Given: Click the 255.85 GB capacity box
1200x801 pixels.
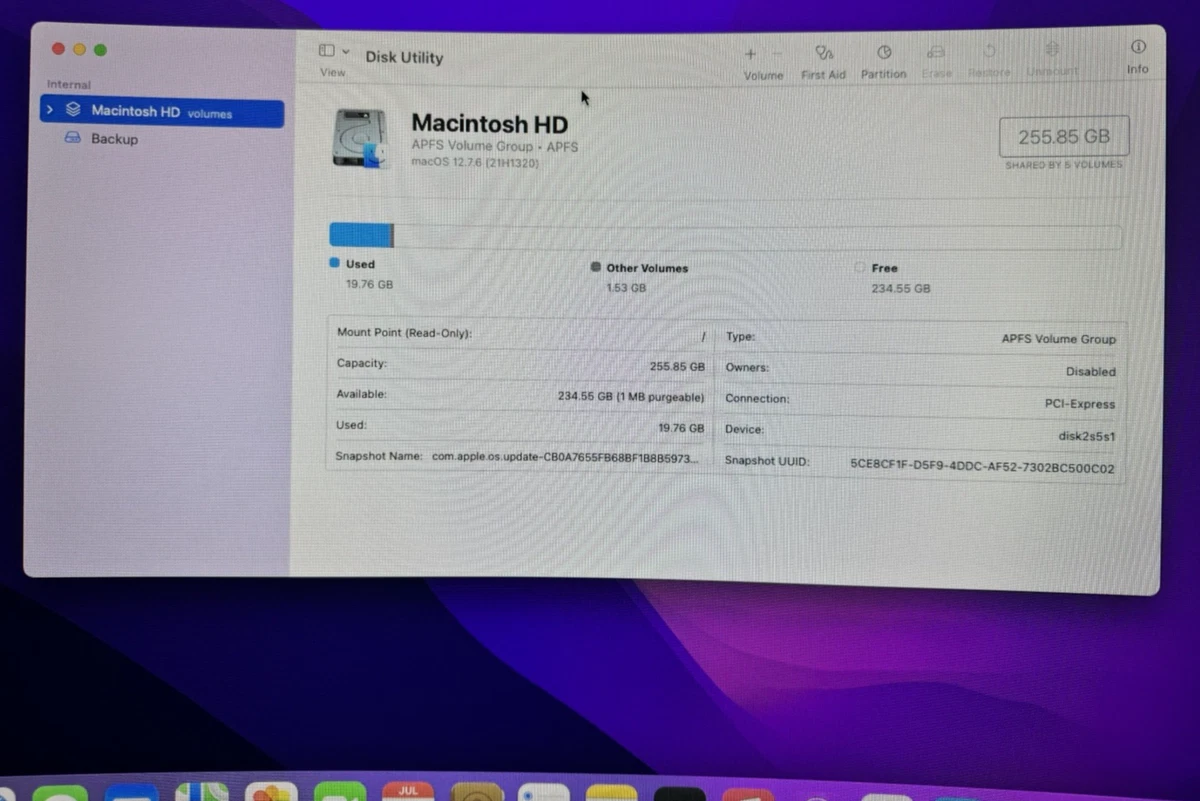Looking at the screenshot, I should point(1064,137).
